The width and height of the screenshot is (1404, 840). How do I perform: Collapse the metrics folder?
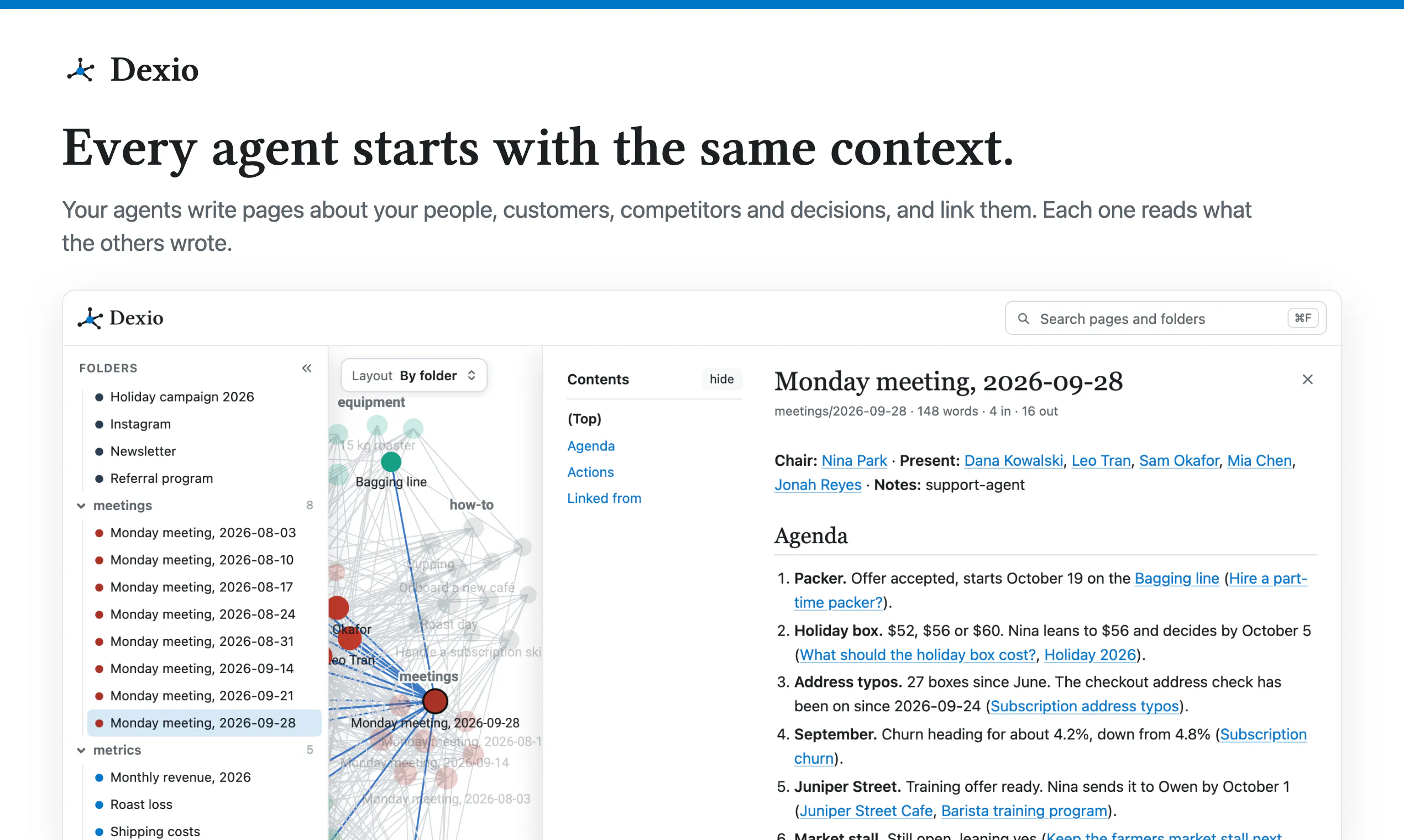coord(81,750)
